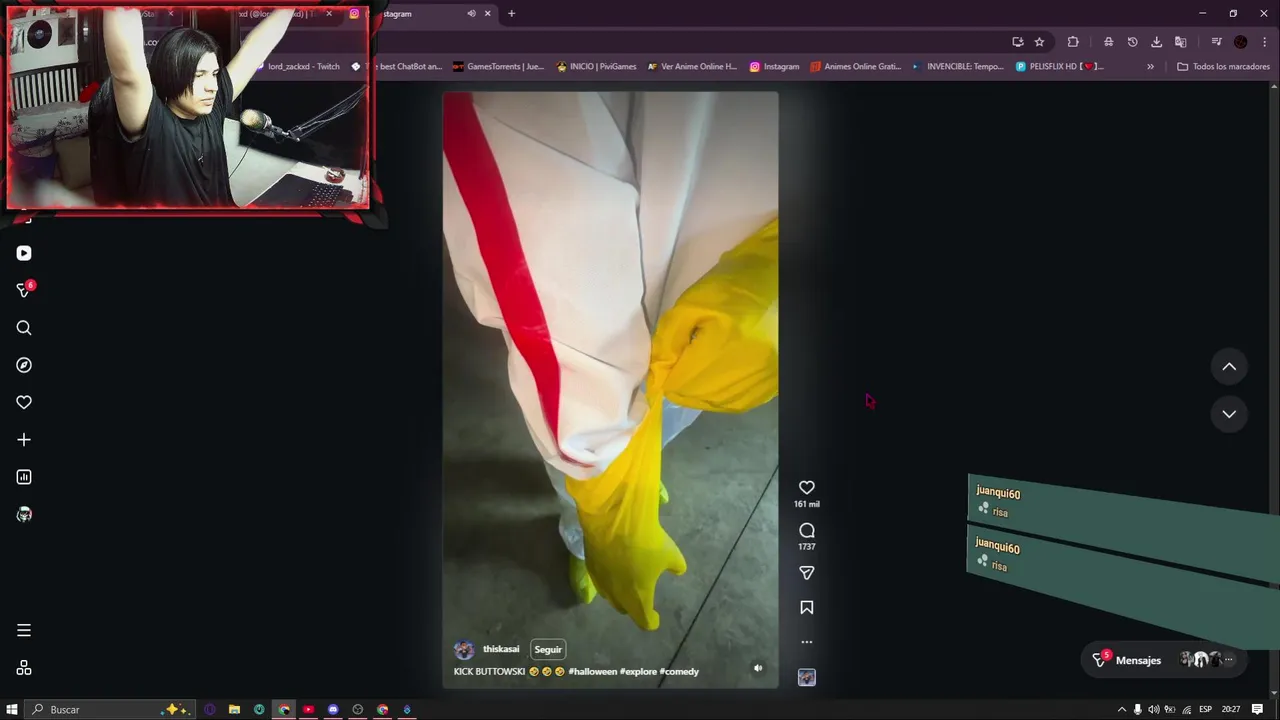Expand hidden bookmarks with double chevron
The width and height of the screenshot is (1280, 720).
click(1150, 67)
